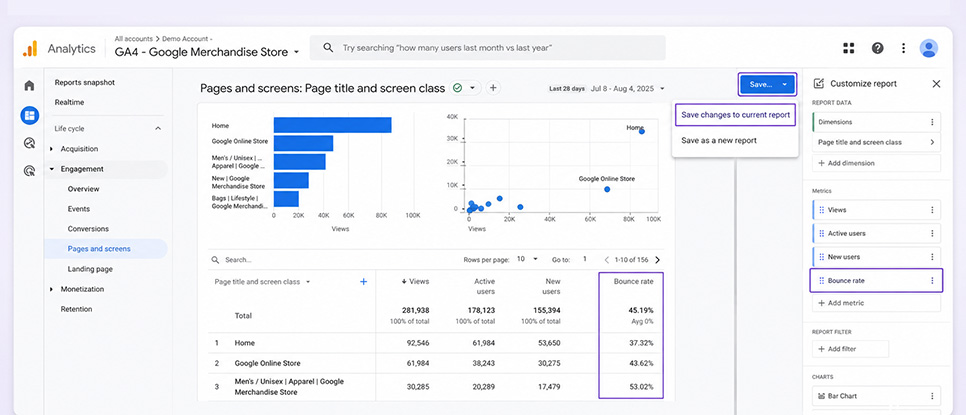Screen dimensions: 966x415
Task: Open the Explore icon in left rail
Action: click(x=29, y=143)
